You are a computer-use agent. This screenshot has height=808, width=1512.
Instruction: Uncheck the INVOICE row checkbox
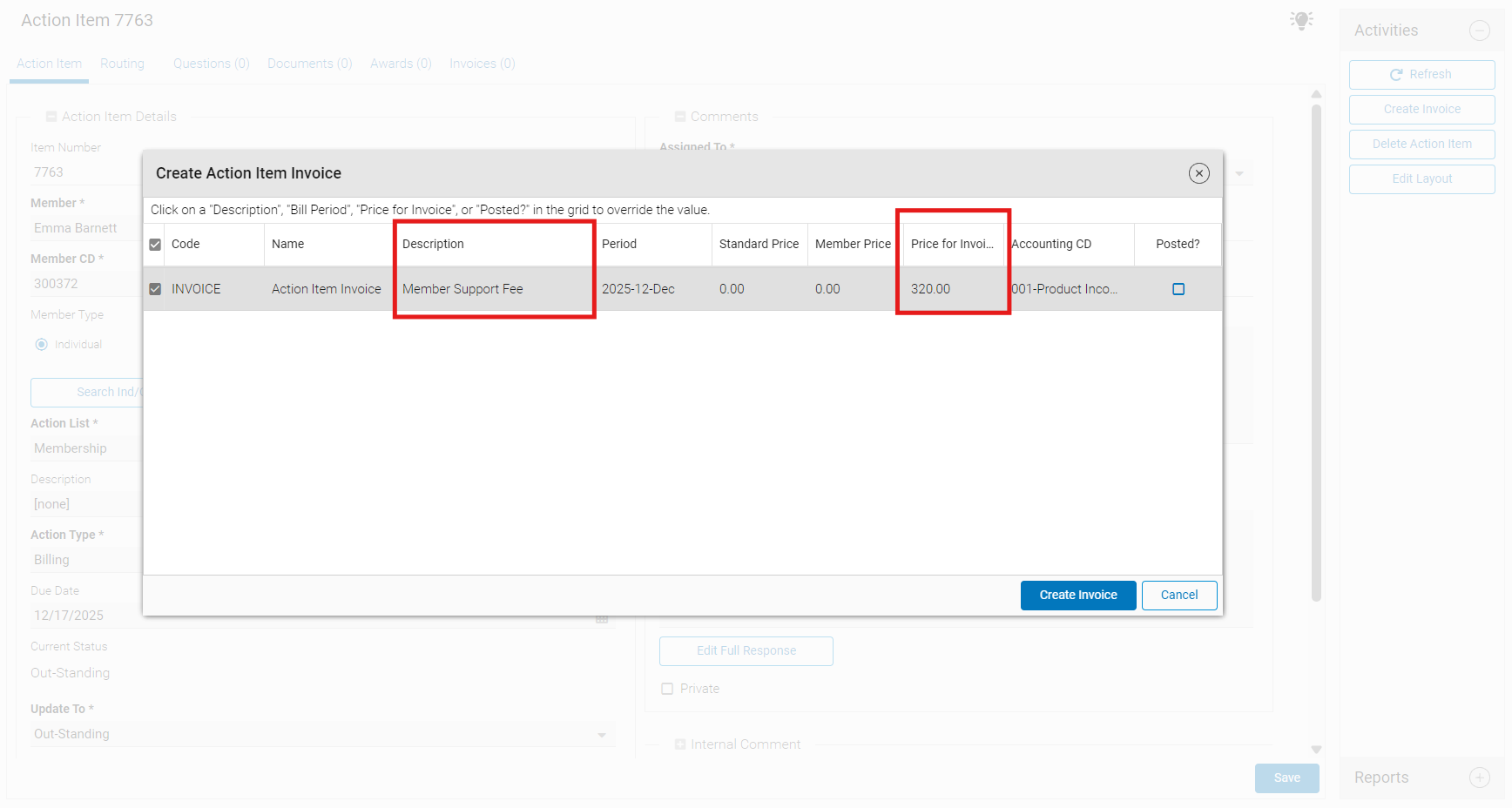tap(155, 289)
